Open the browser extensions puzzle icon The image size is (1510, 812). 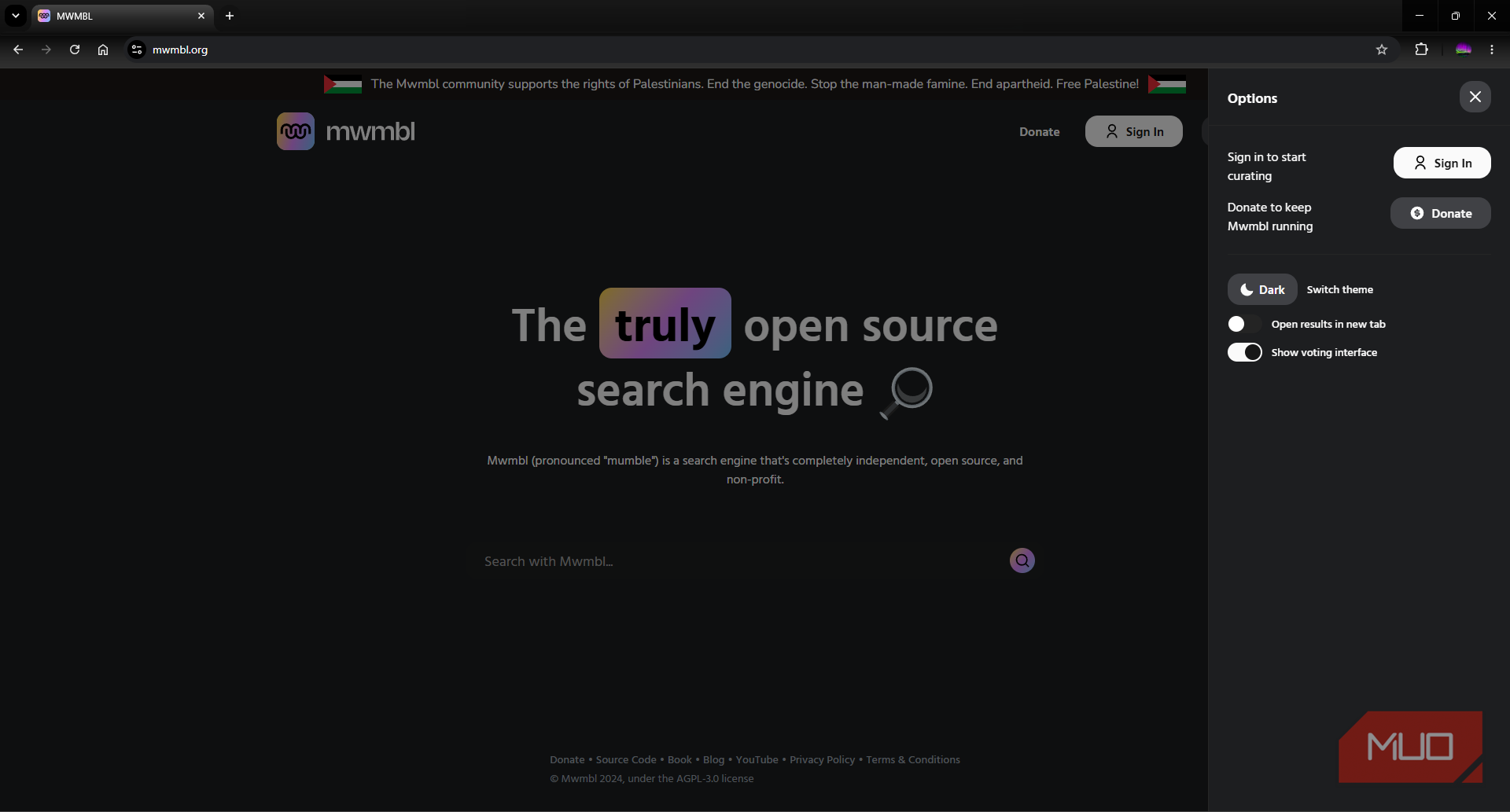[1421, 50]
